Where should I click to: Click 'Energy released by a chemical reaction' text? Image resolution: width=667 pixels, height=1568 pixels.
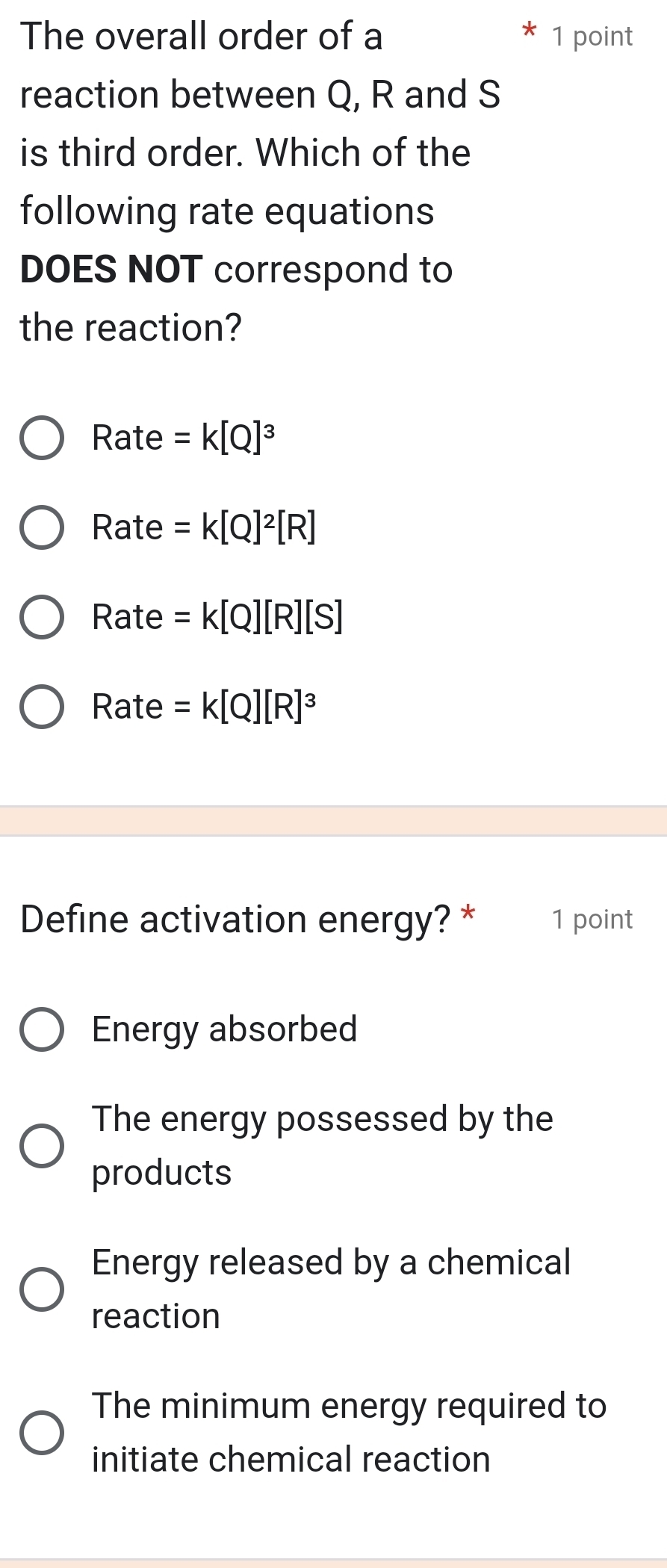(x=331, y=1289)
